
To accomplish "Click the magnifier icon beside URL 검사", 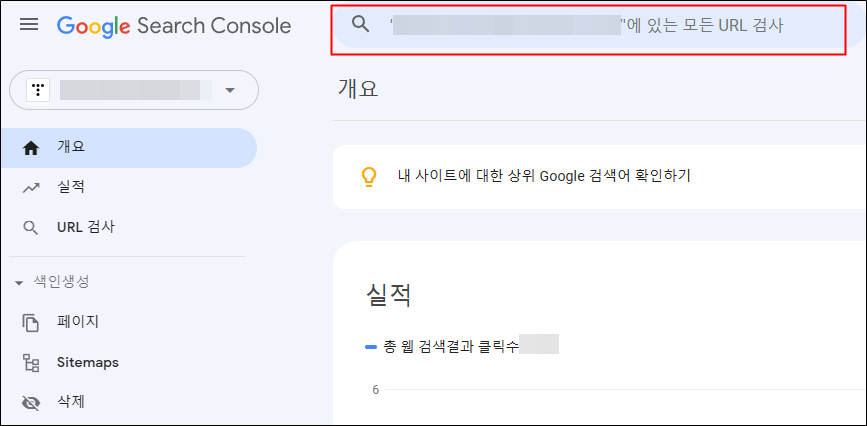I will (30, 228).
